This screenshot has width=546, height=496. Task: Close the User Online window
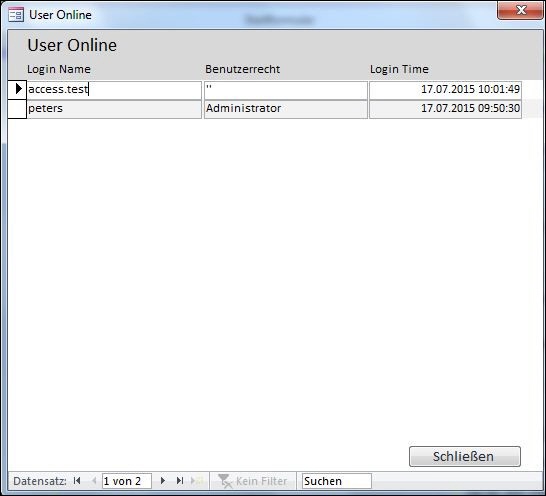click(x=520, y=10)
